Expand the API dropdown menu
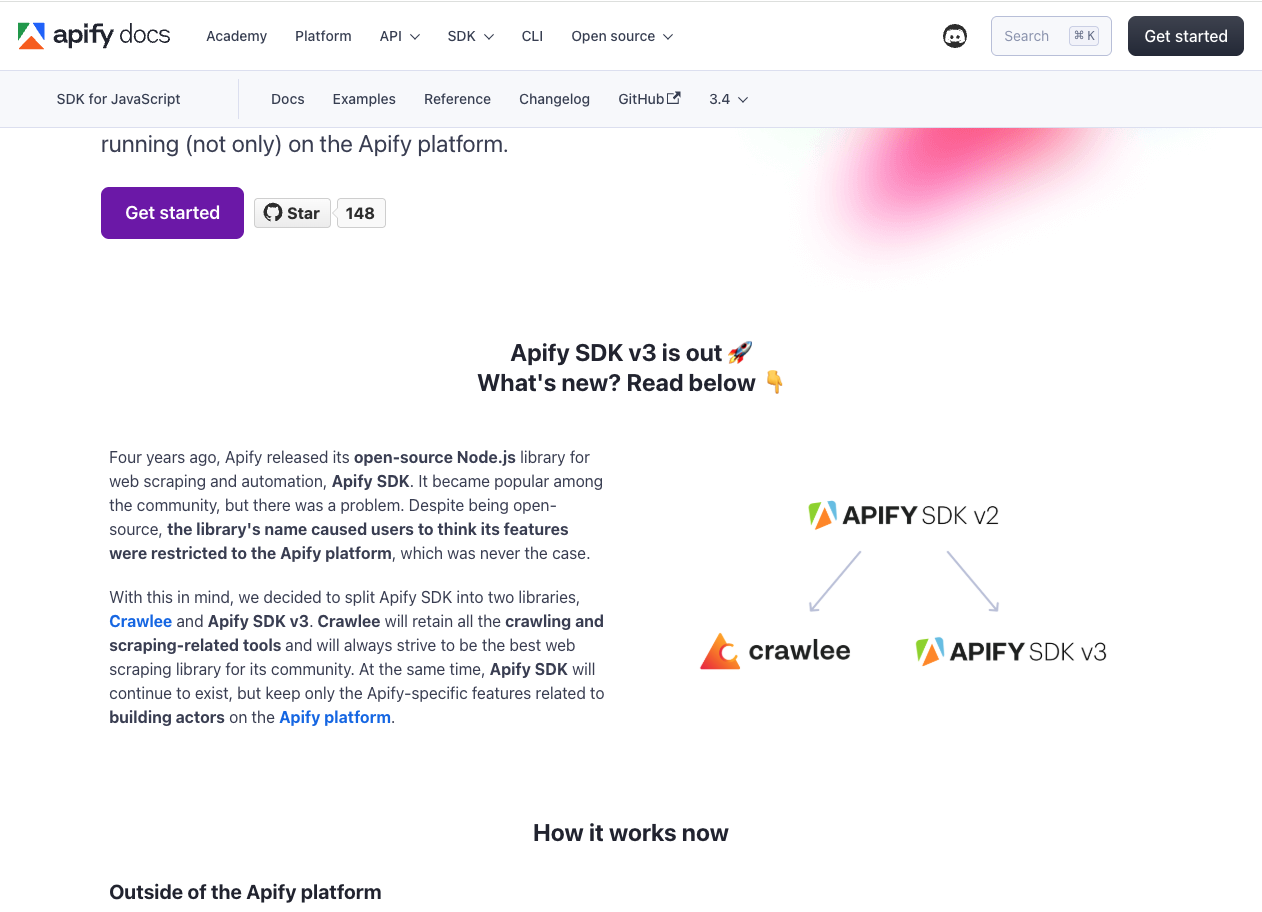 tap(400, 36)
